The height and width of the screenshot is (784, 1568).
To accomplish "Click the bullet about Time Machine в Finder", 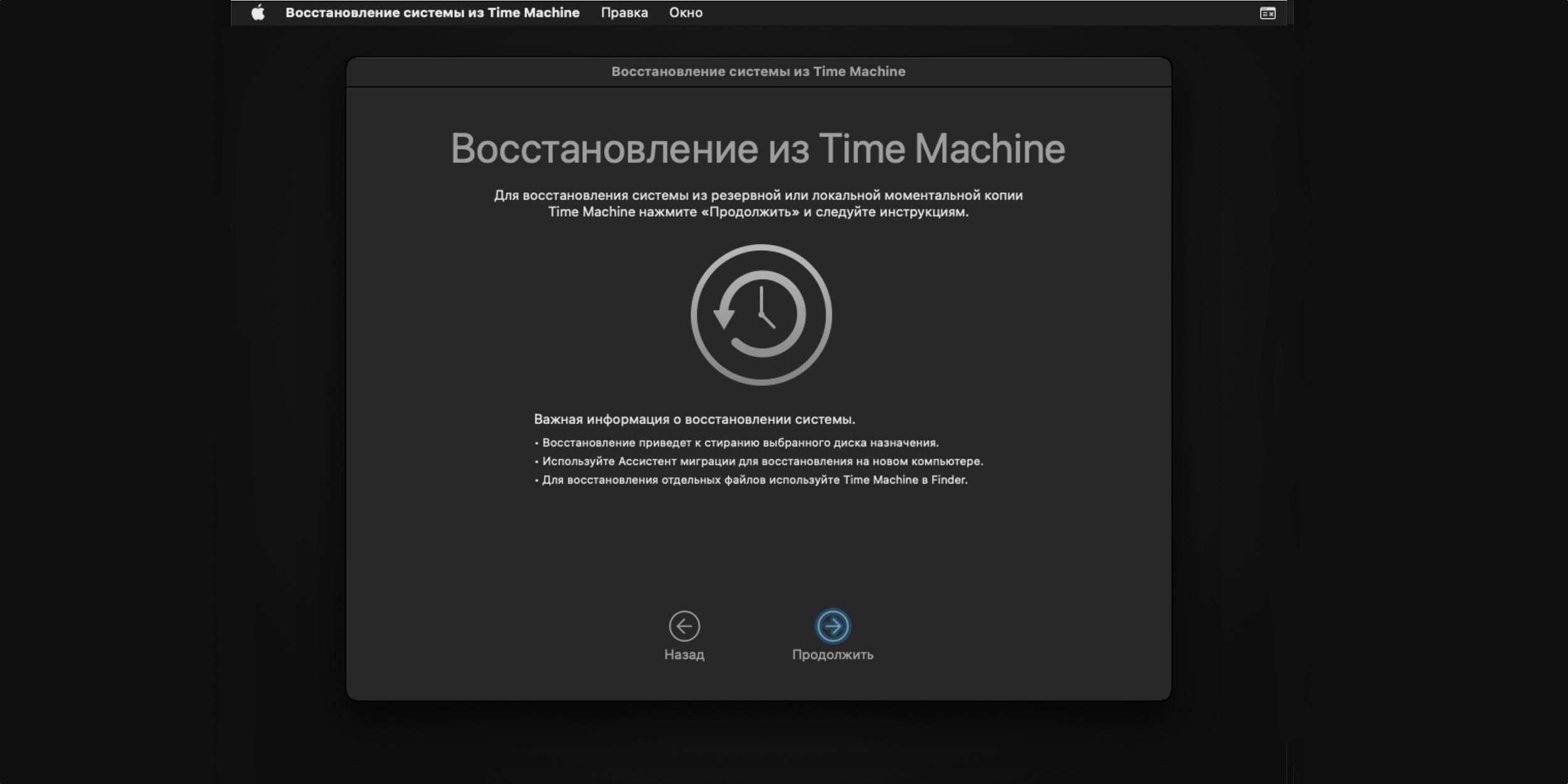I will coord(751,480).
